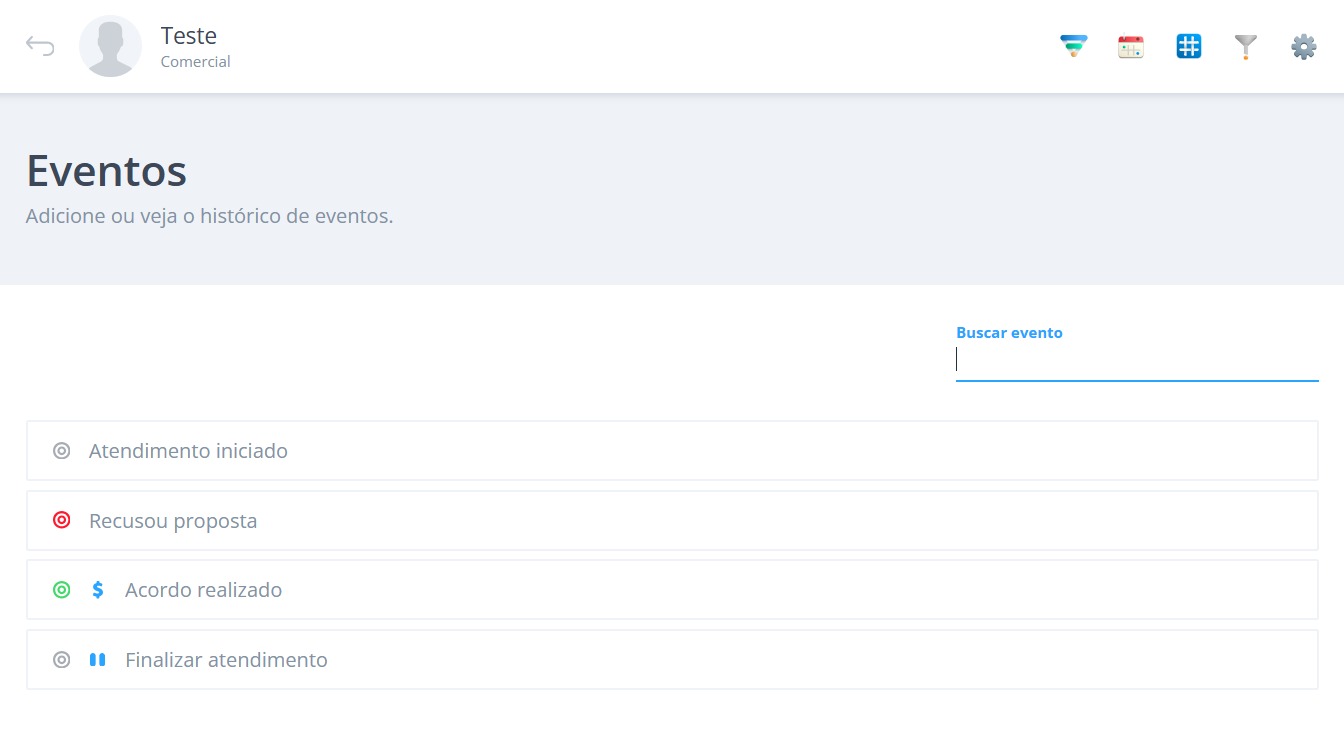Select the Recusou proposta event
This screenshot has height=732, width=1344.
672,521
